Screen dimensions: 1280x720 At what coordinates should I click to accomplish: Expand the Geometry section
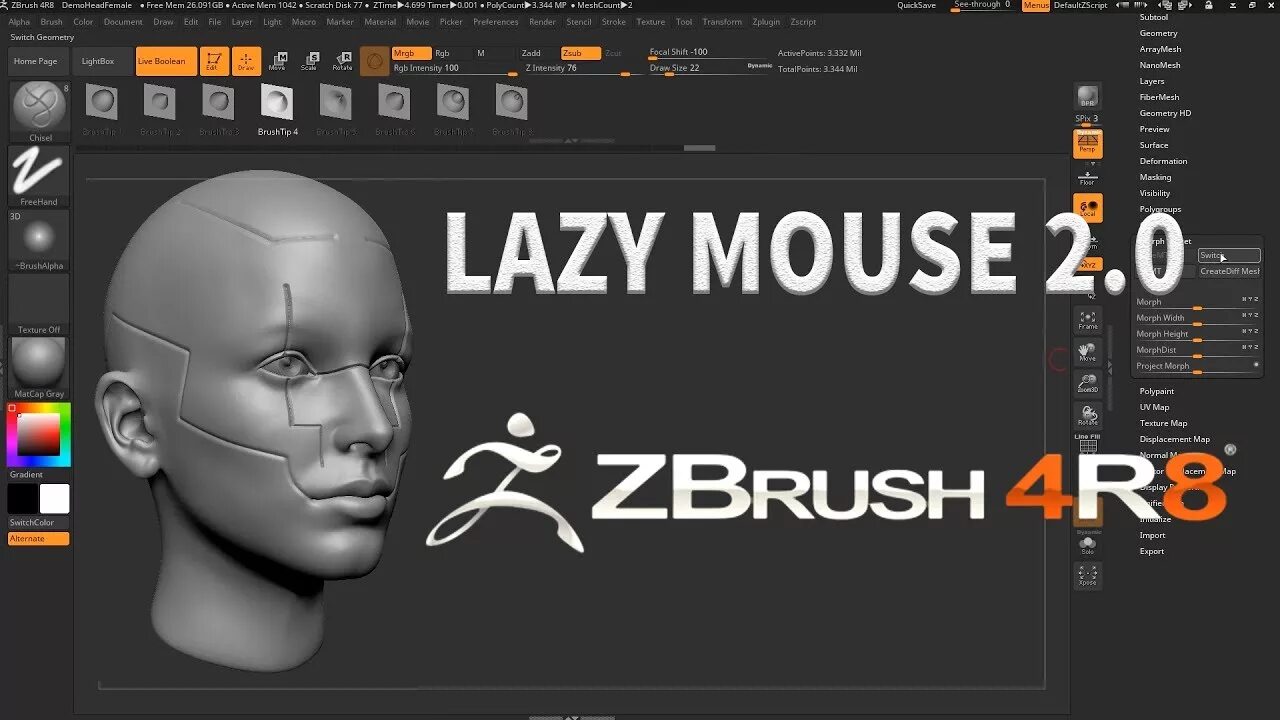pyautogui.click(x=1158, y=33)
